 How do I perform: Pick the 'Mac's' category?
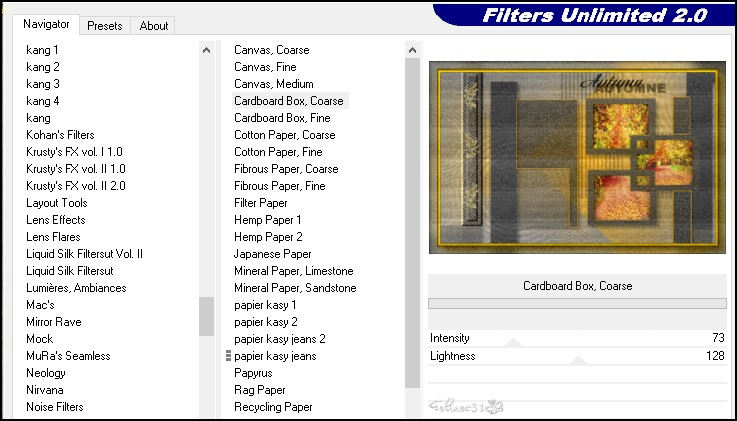pyautogui.click(x=40, y=305)
